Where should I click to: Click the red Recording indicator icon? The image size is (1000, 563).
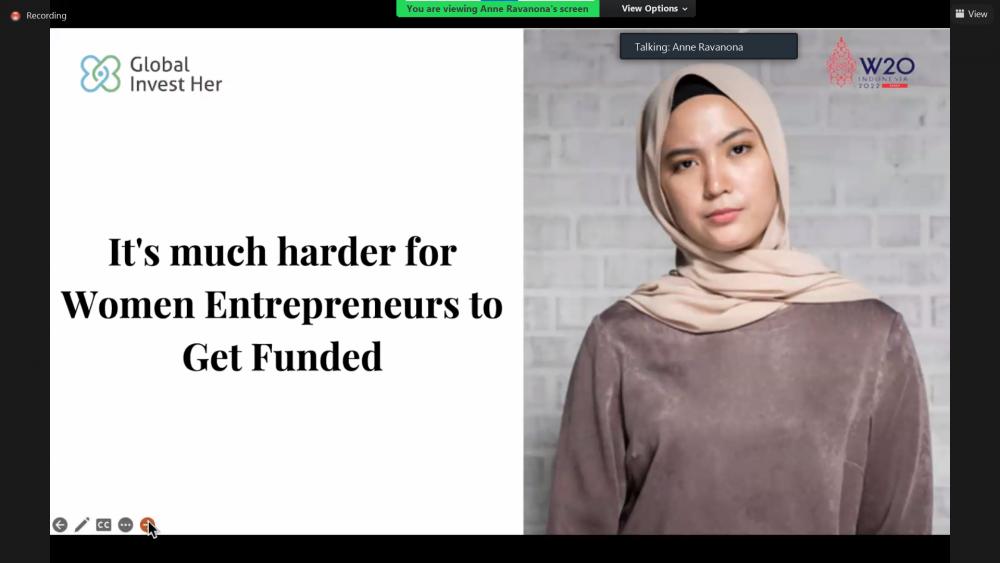pos(15,15)
